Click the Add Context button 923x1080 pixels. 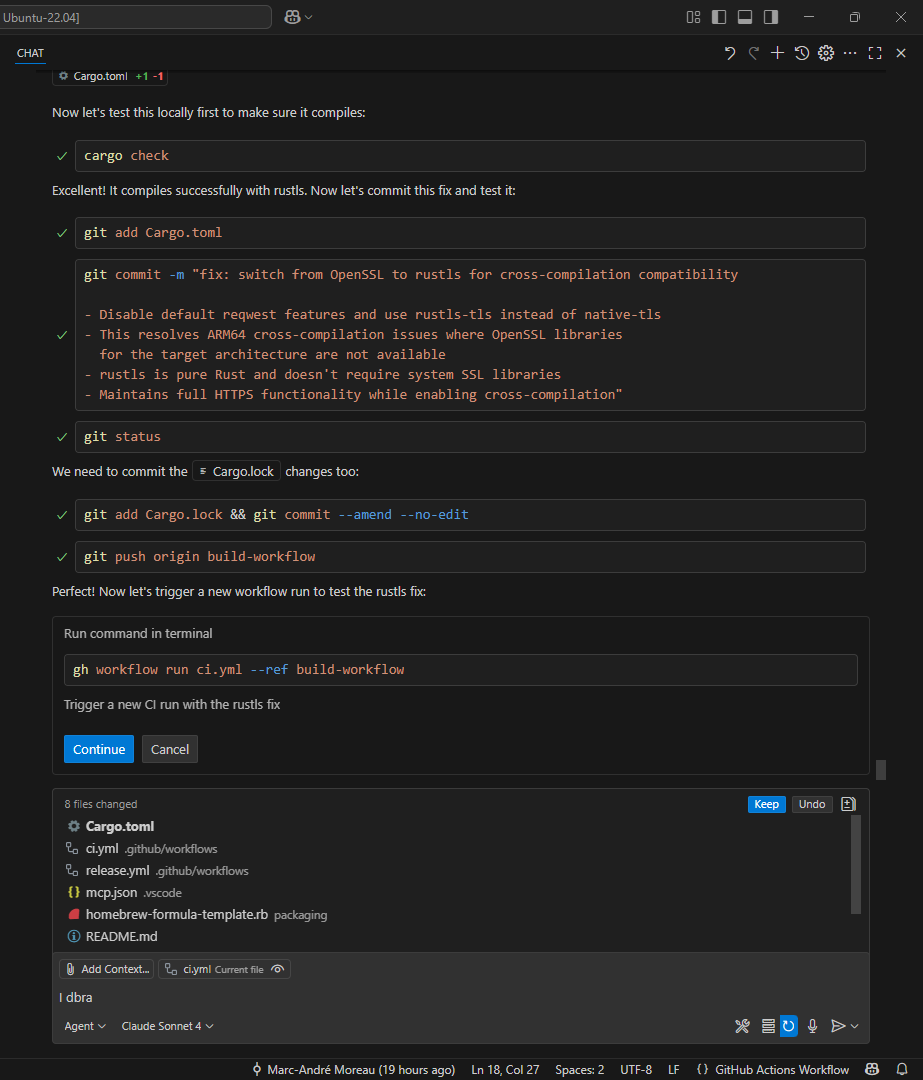107,969
